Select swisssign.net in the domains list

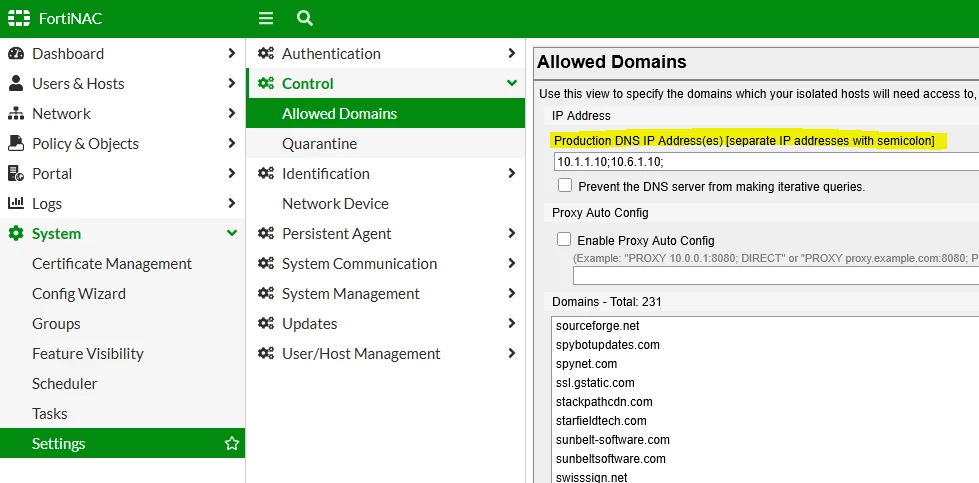[x=591, y=477]
